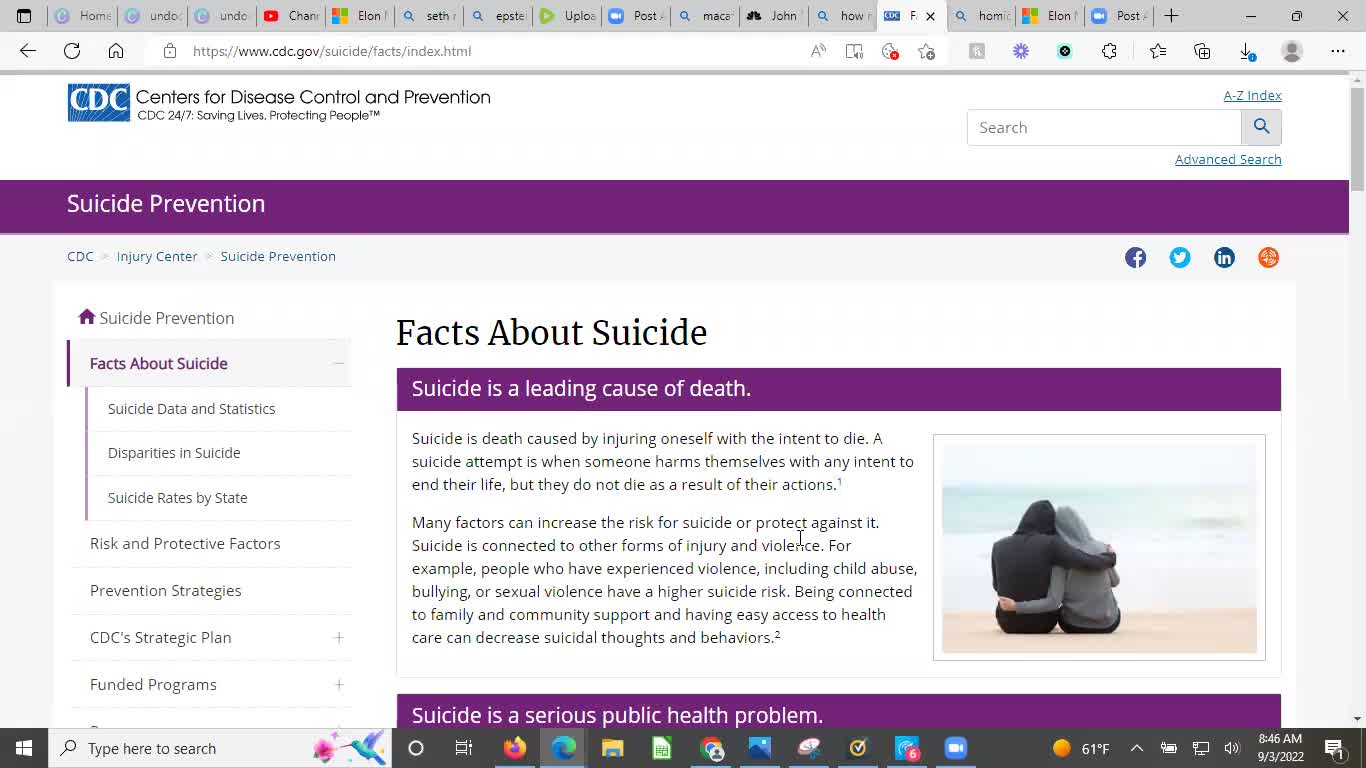
Task: Open Windows Task View
Action: 464,748
